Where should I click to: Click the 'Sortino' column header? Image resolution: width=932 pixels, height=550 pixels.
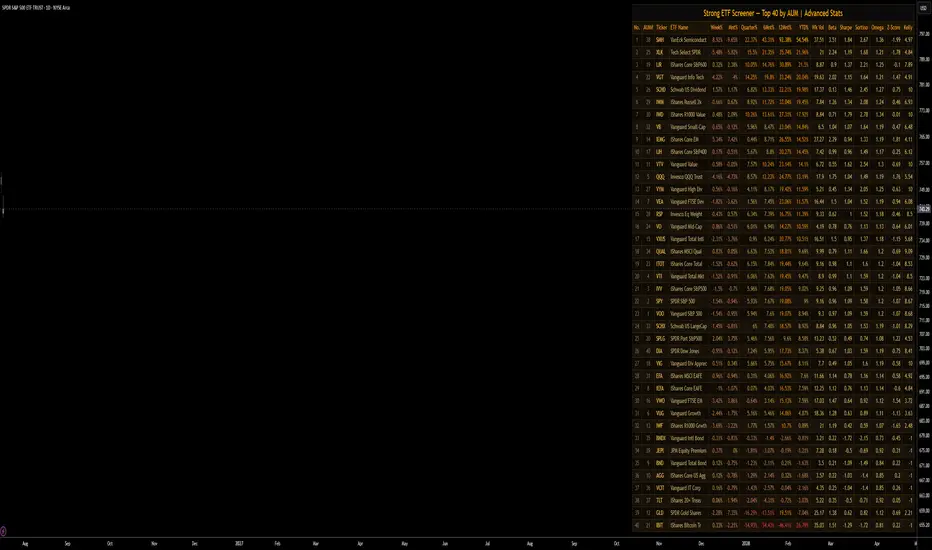[x=861, y=27]
